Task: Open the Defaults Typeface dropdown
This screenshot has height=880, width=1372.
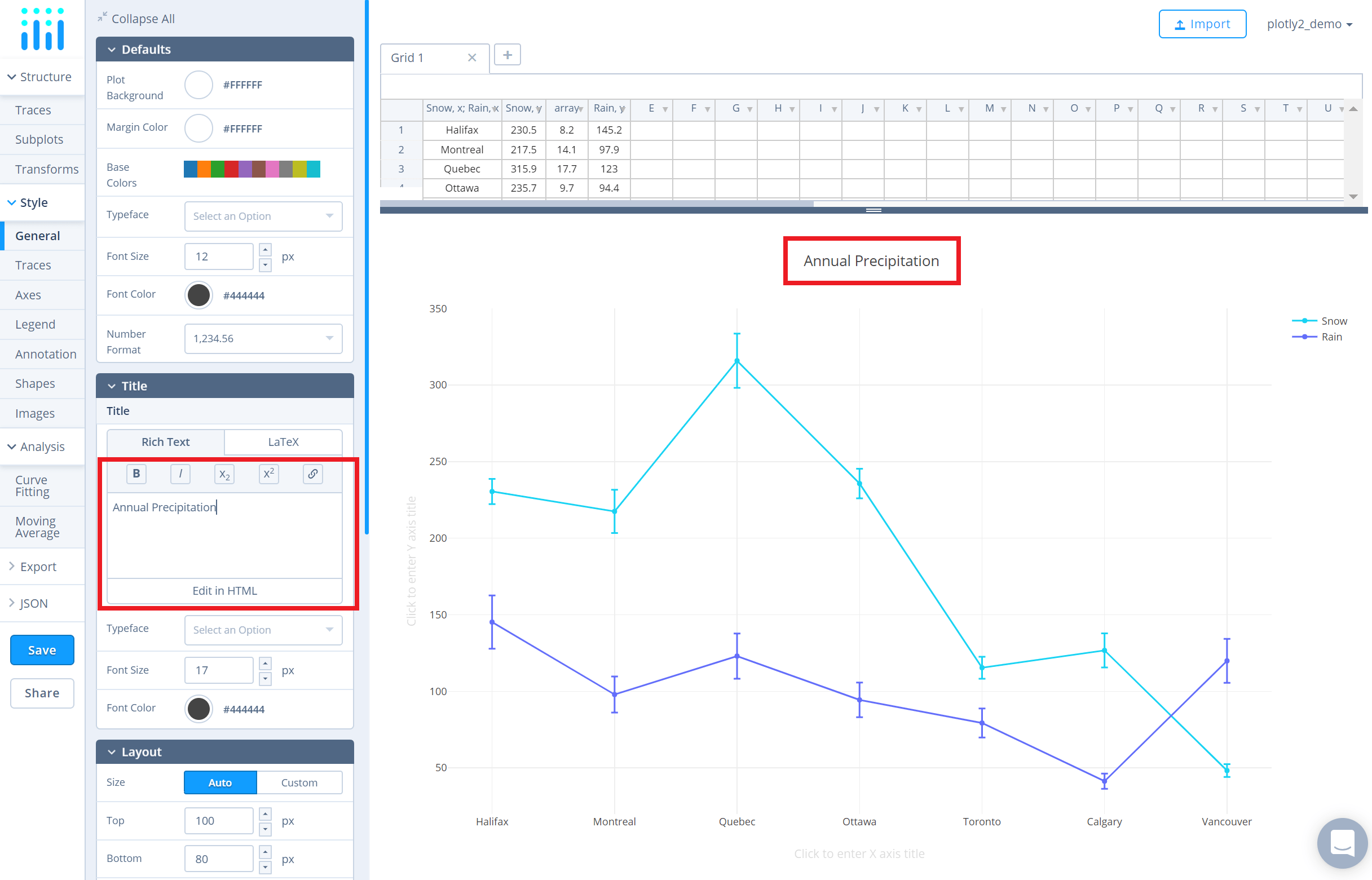Action: [x=263, y=216]
